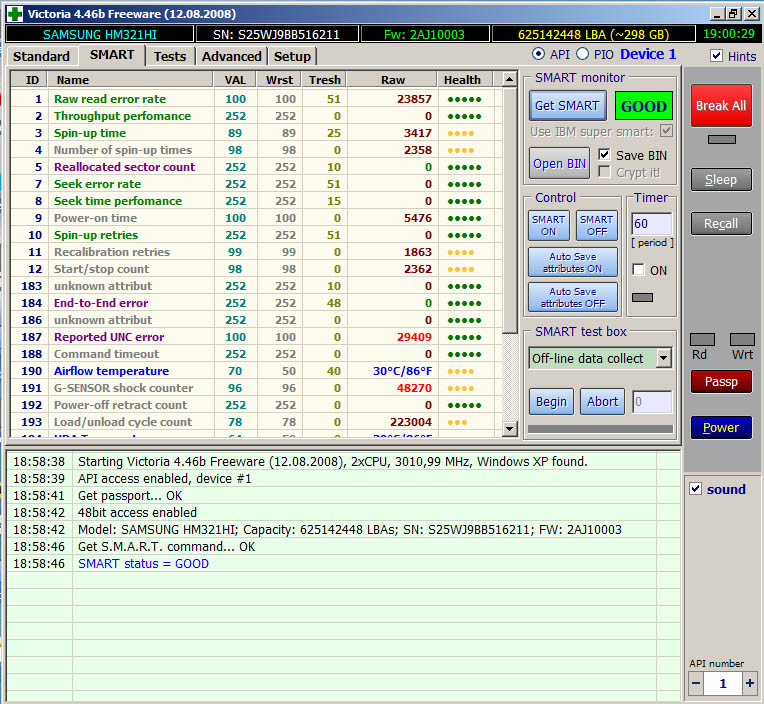This screenshot has height=704, width=764.
Task: Click the Get SMART button
Action: pos(568,106)
